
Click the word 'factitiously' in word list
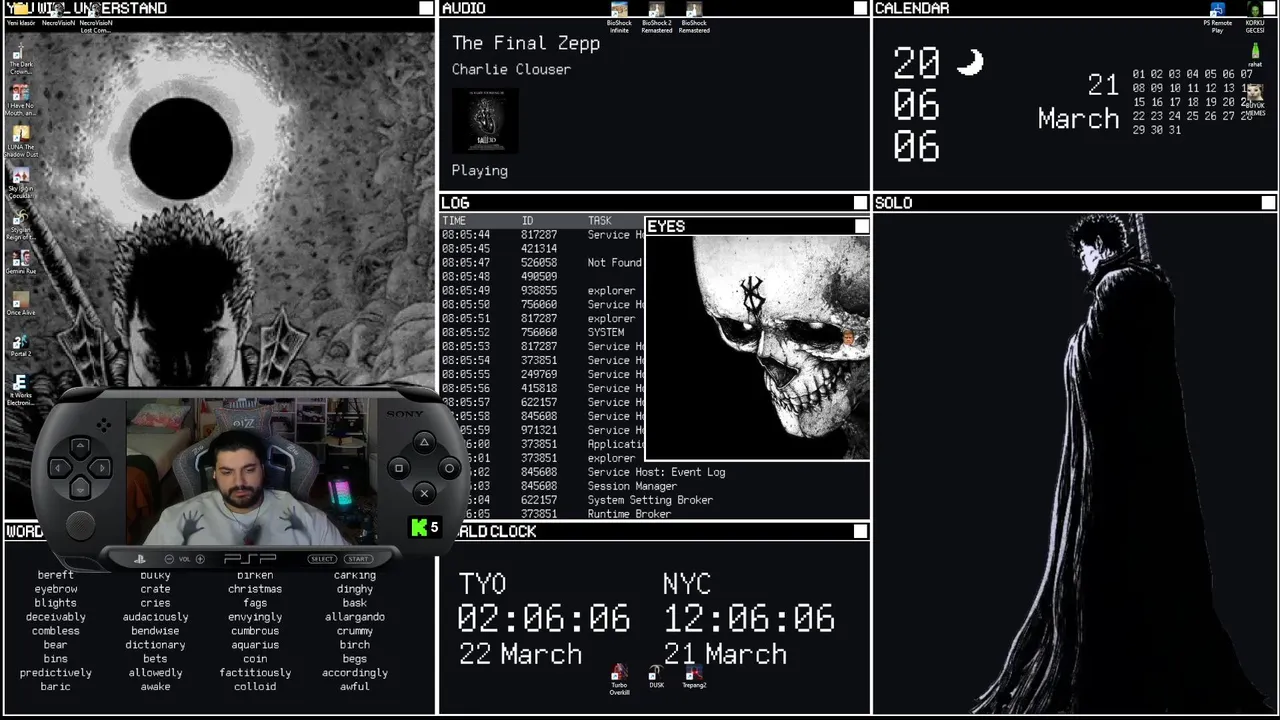point(255,673)
